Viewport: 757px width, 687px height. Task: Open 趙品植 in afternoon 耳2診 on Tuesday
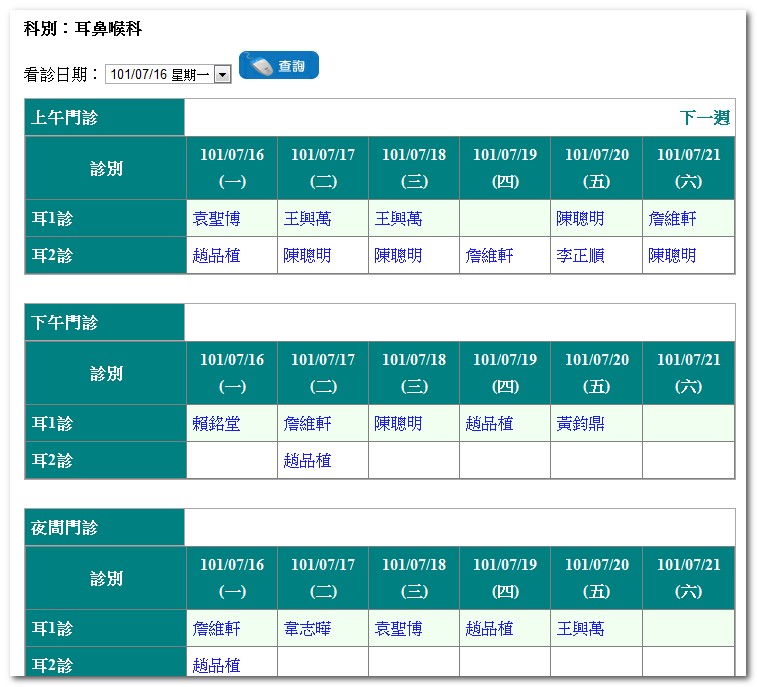(x=307, y=461)
